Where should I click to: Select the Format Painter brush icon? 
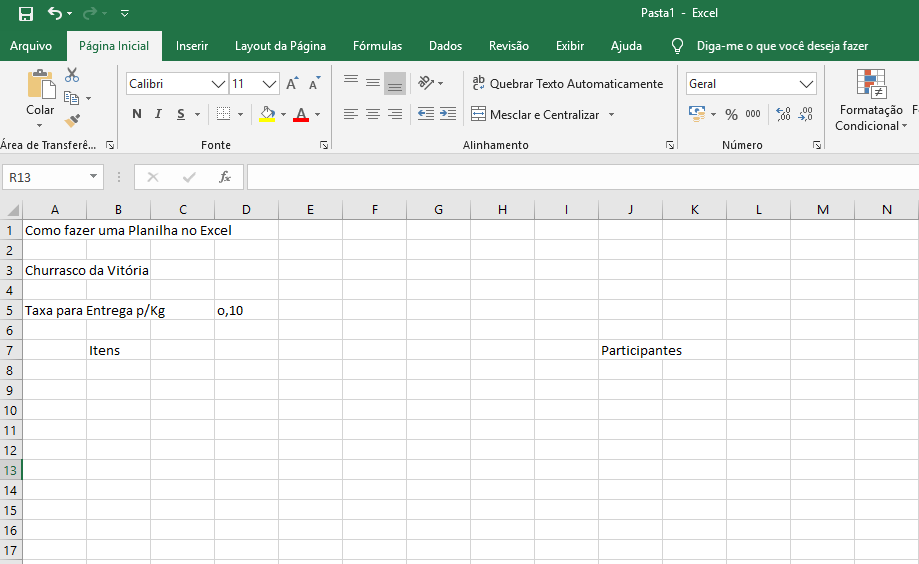(x=72, y=120)
